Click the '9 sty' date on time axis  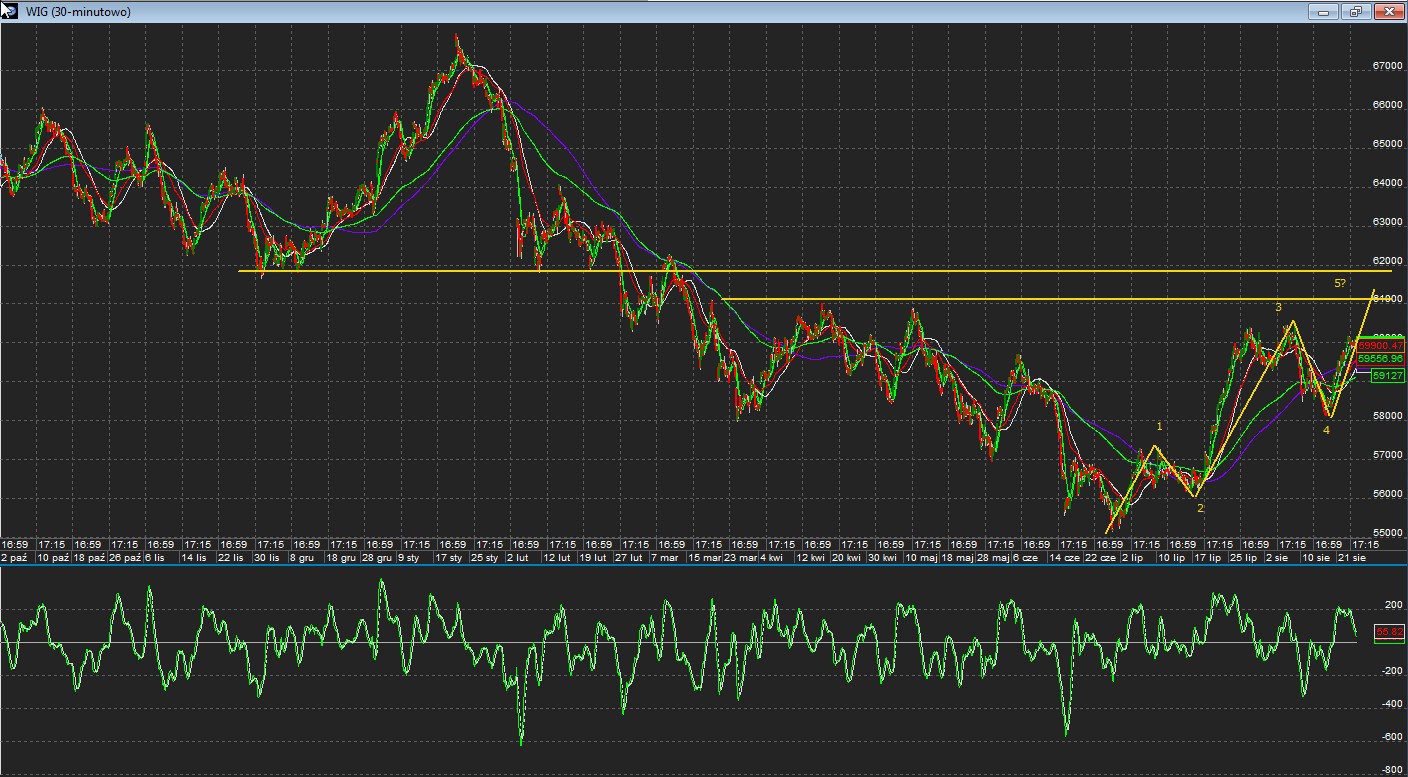pos(408,557)
